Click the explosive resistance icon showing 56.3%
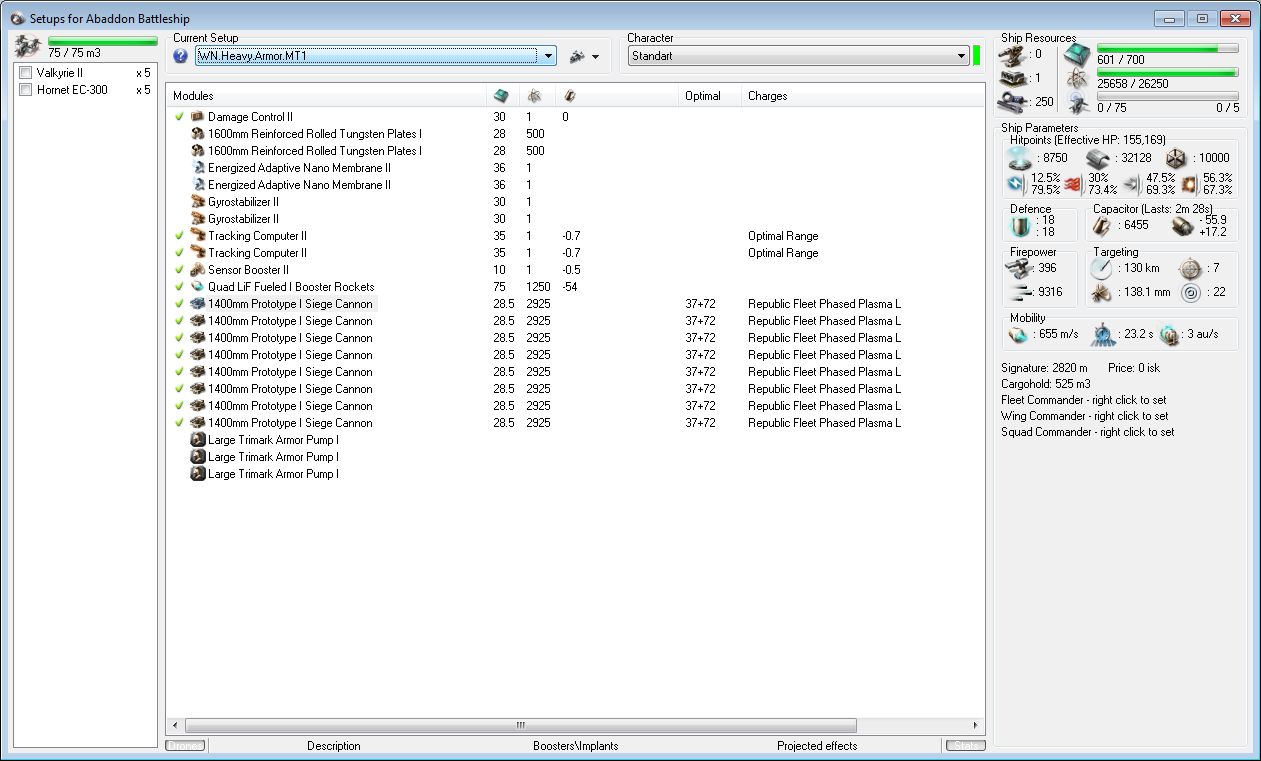 (x=1190, y=184)
